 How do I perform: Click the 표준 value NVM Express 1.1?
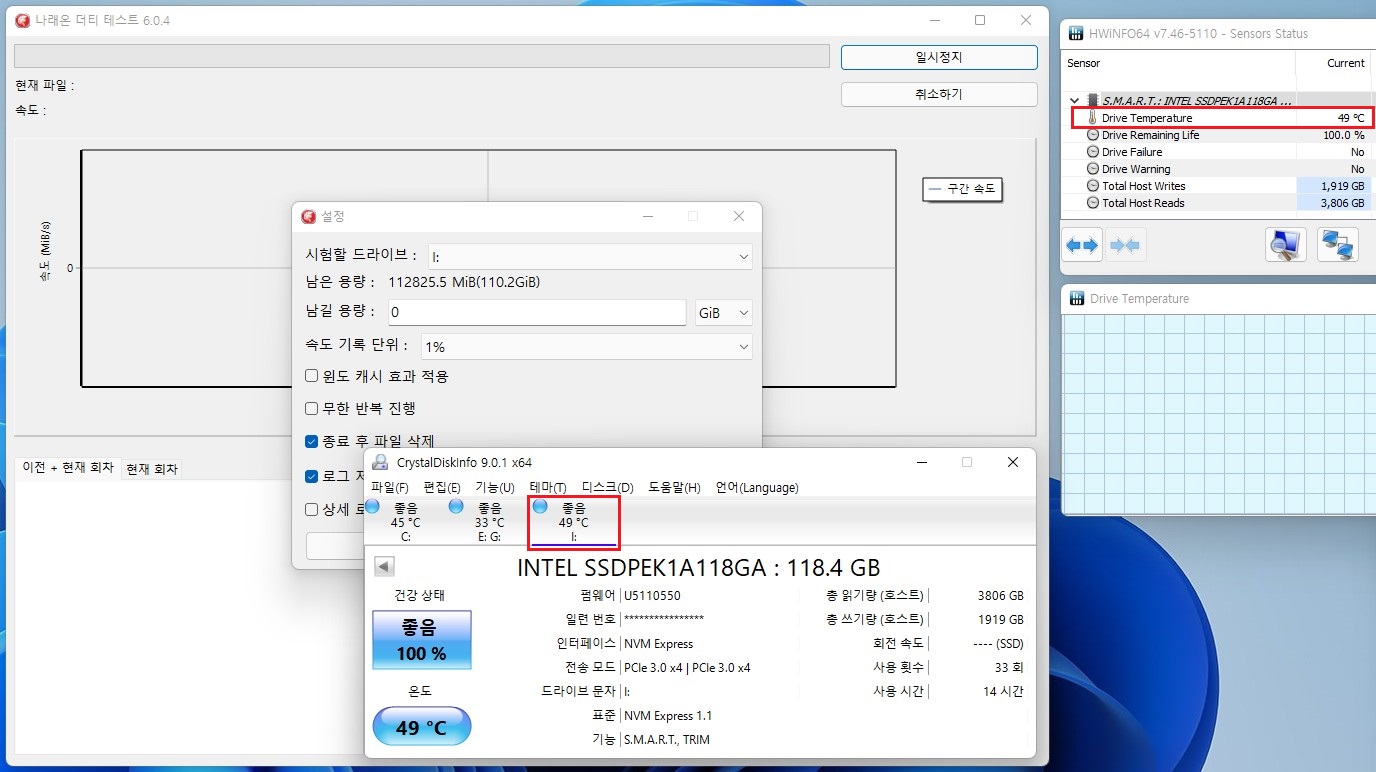[x=668, y=715]
